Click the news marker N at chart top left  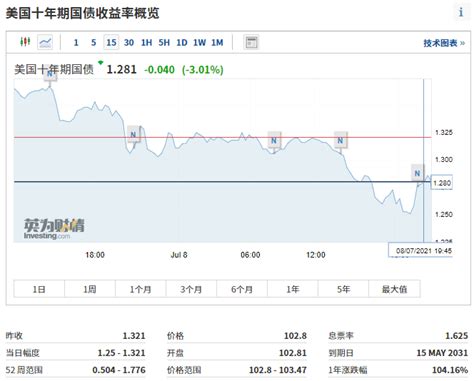[50, 75]
